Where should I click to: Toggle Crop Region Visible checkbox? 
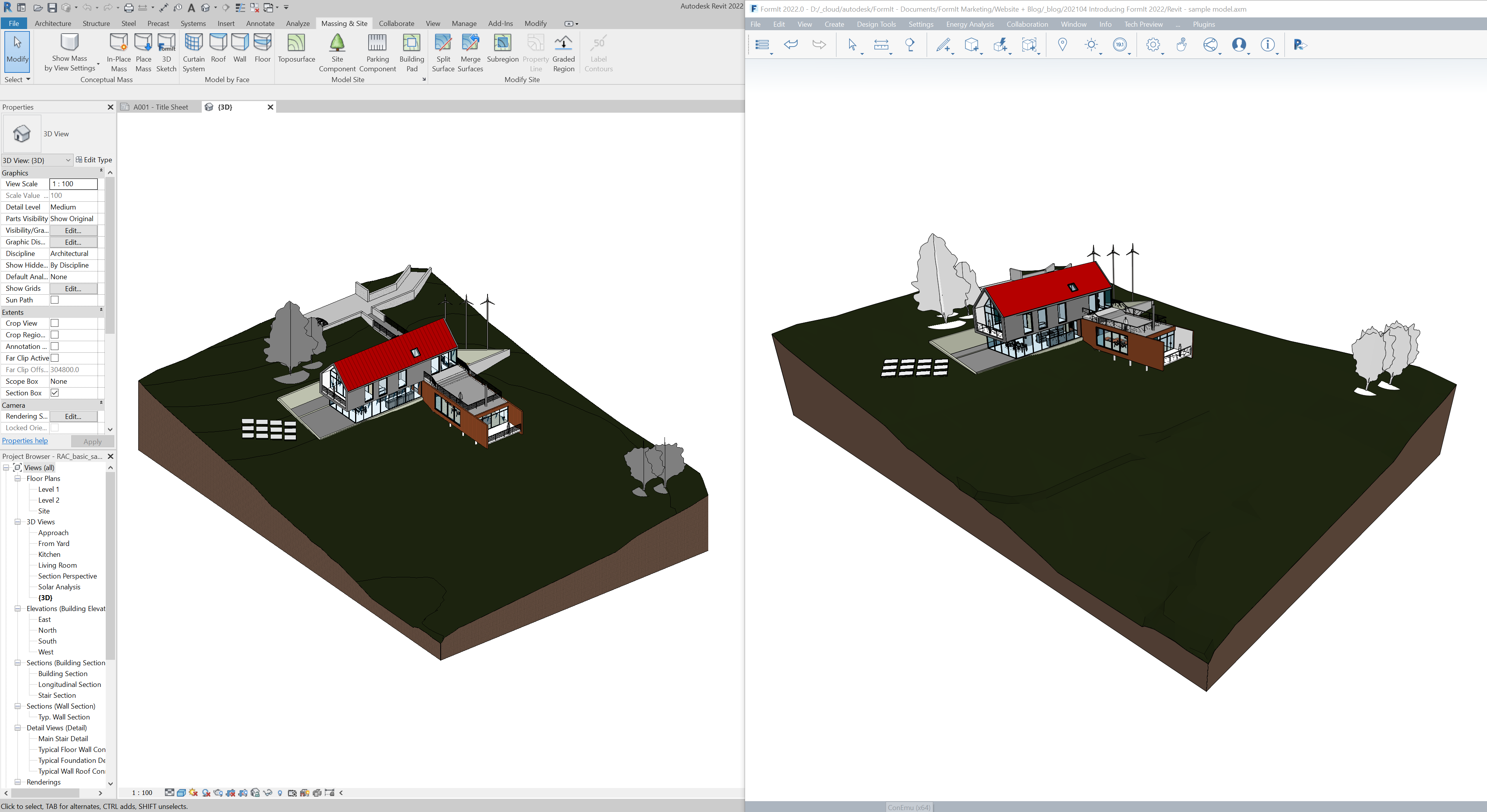55,335
